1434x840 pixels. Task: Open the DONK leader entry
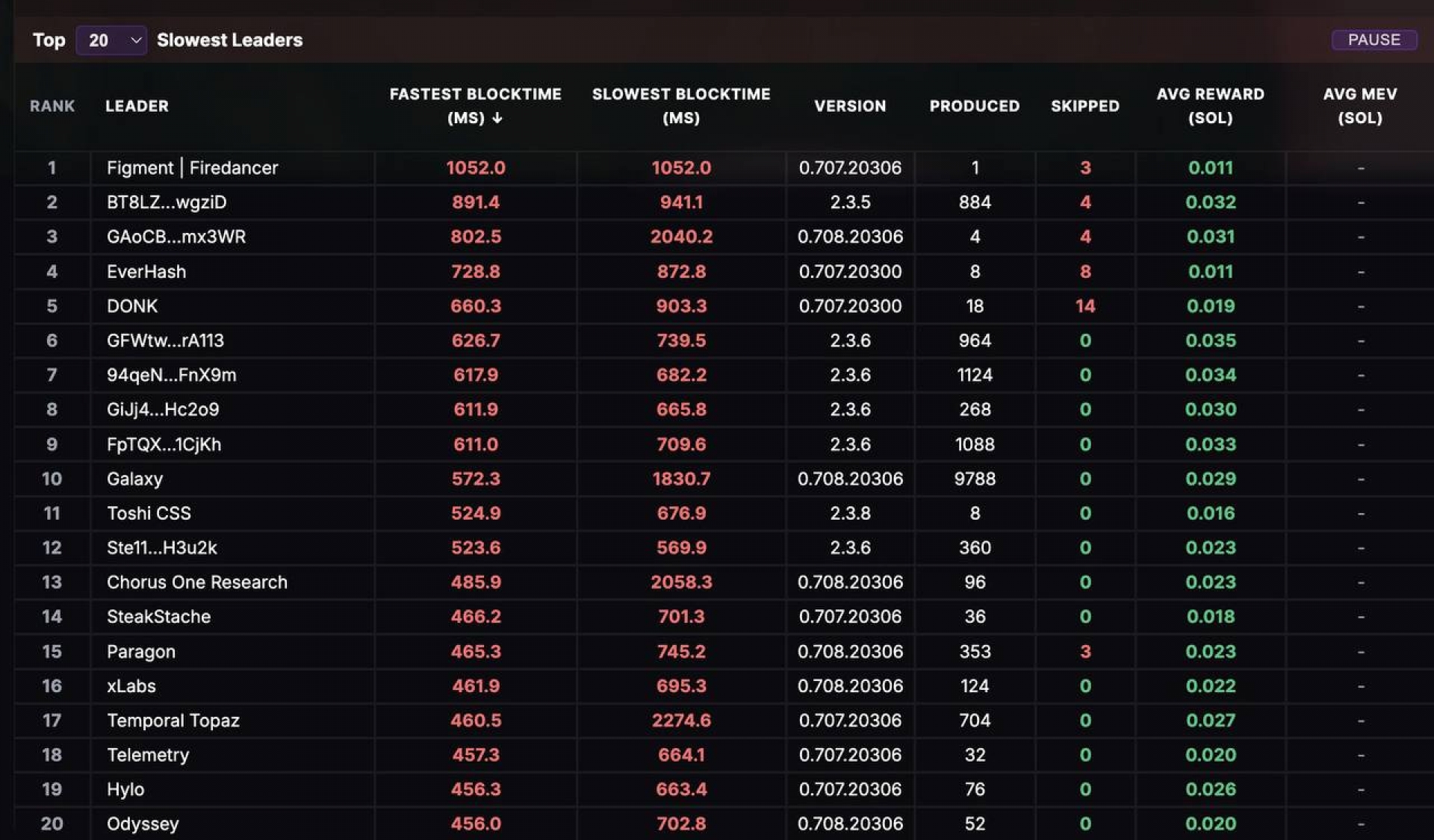point(132,306)
